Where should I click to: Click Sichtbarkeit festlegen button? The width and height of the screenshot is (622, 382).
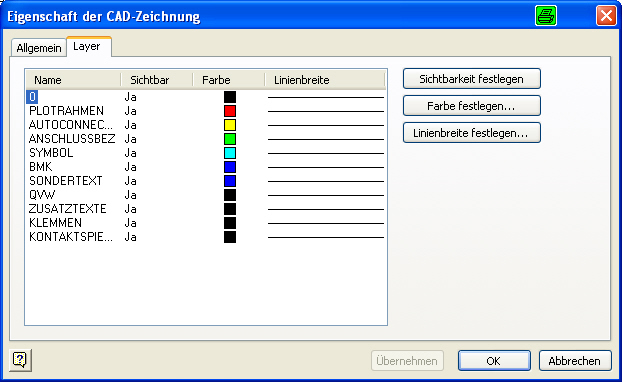click(x=471, y=79)
